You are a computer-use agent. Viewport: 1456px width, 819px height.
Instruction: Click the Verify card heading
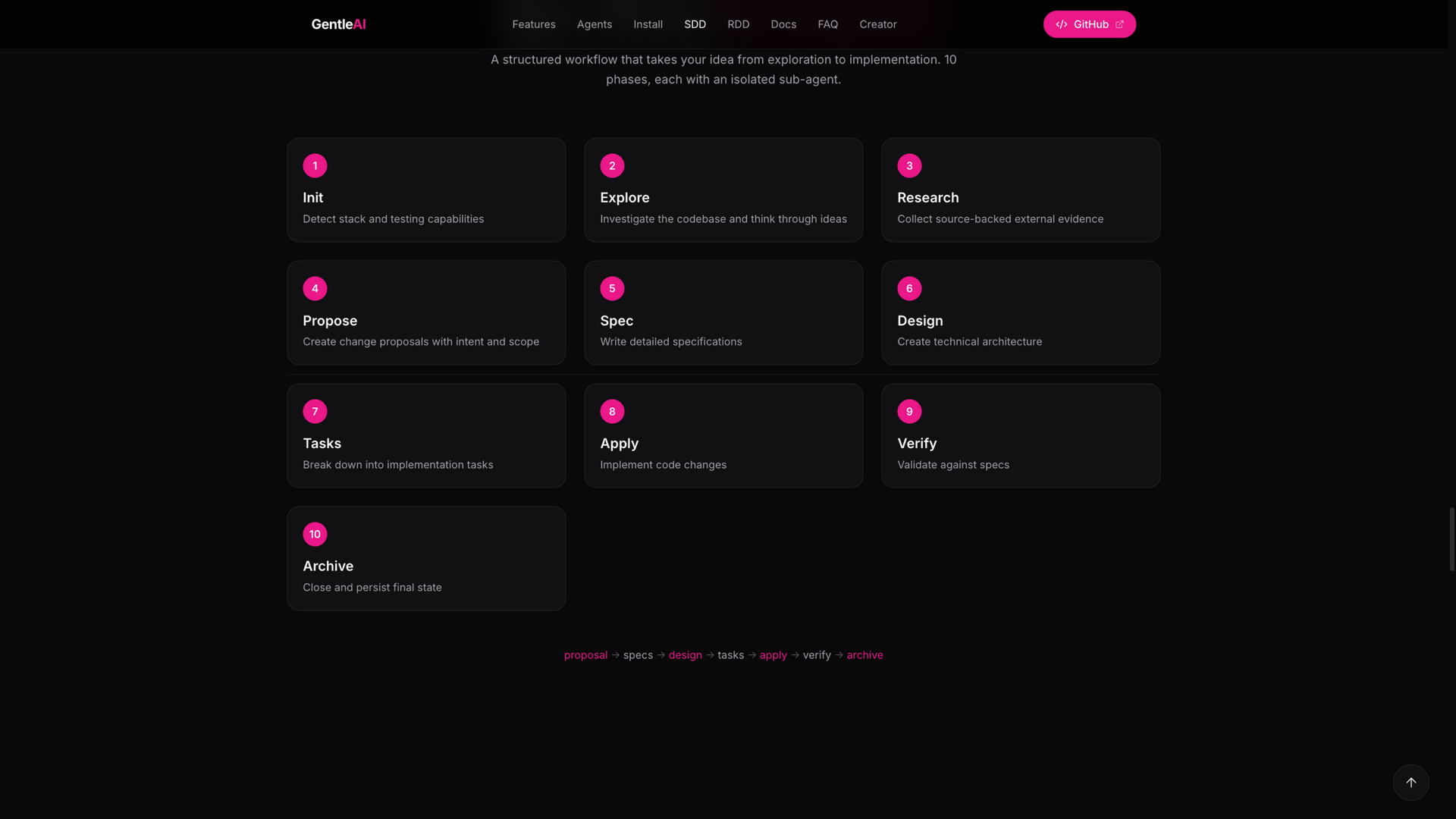(x=917, y=444)
